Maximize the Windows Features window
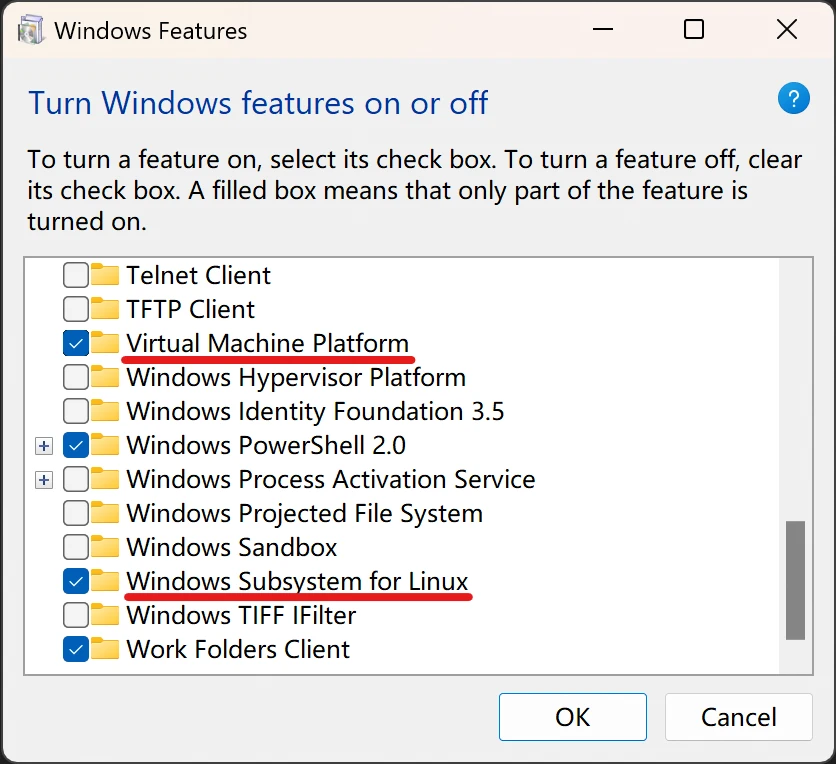The width and height of the screenshot is (836, 764). (x=694, y=30)
